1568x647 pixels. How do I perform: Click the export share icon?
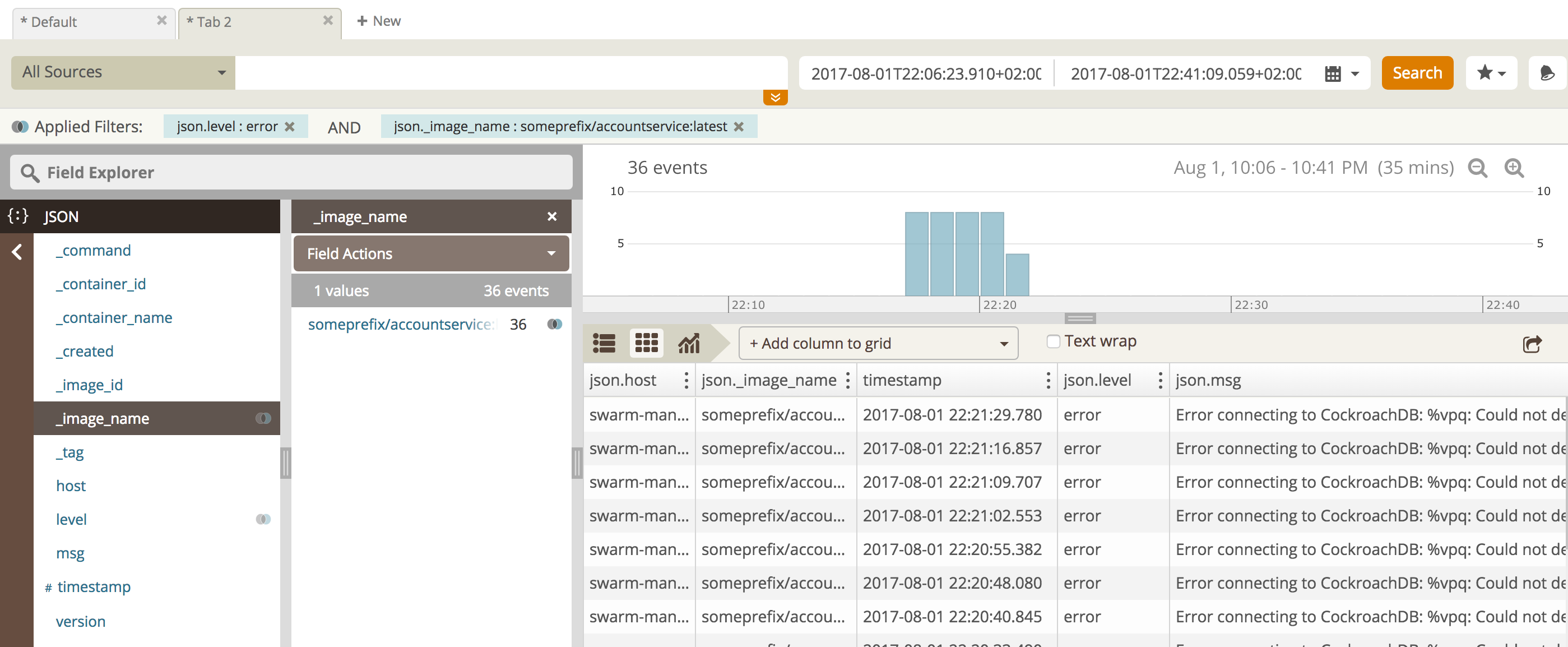[1532, 344]
